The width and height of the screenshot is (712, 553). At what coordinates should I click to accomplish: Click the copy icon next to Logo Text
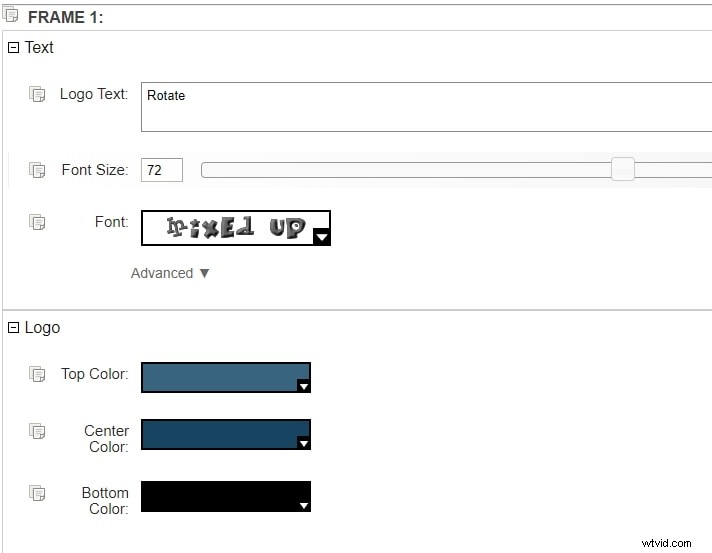click(37, 94)
